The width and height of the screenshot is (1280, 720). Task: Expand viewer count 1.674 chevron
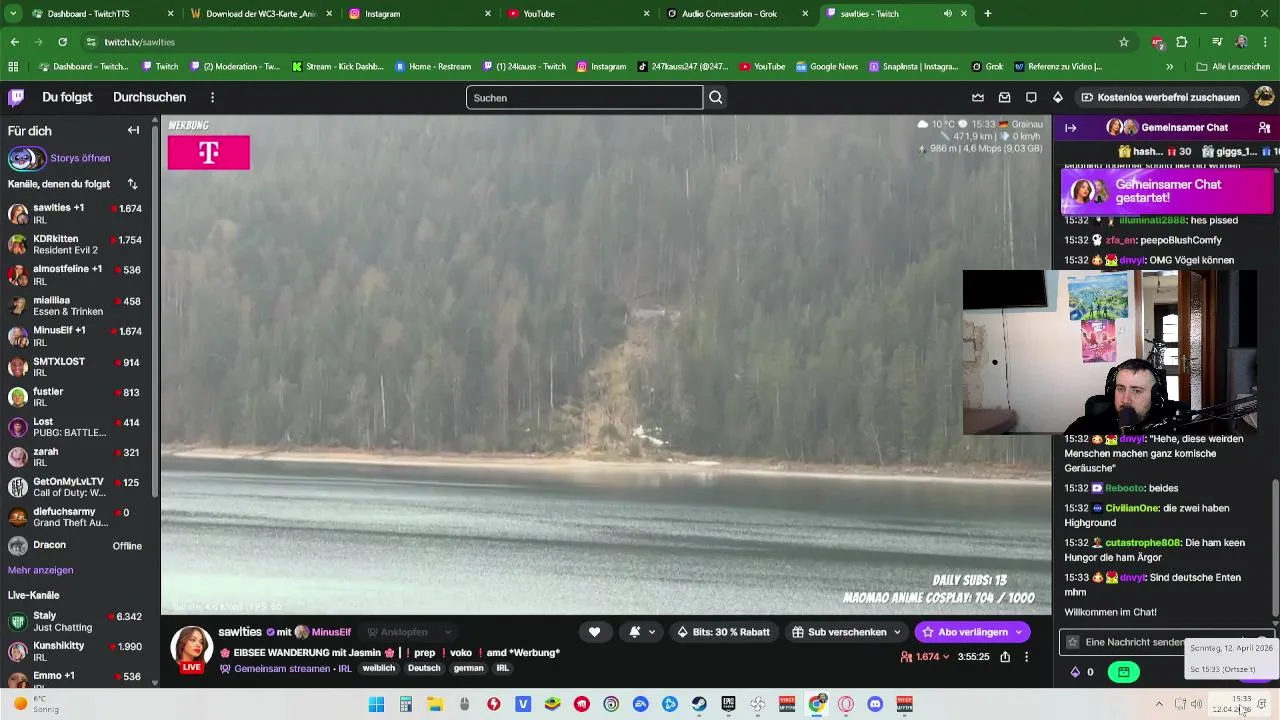pyautogui.click(x=946, y=657)
